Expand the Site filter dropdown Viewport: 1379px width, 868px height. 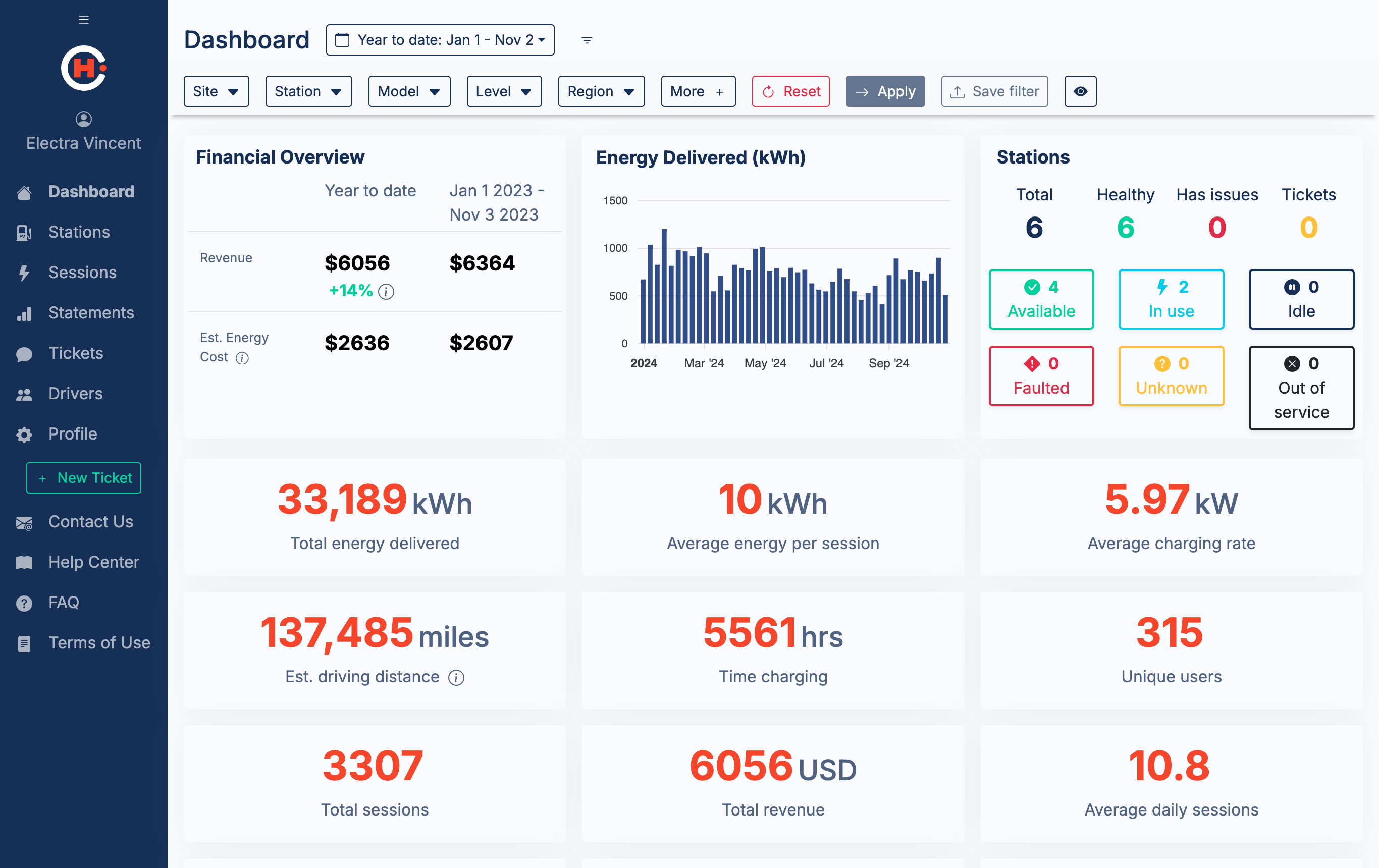[216, 92]
